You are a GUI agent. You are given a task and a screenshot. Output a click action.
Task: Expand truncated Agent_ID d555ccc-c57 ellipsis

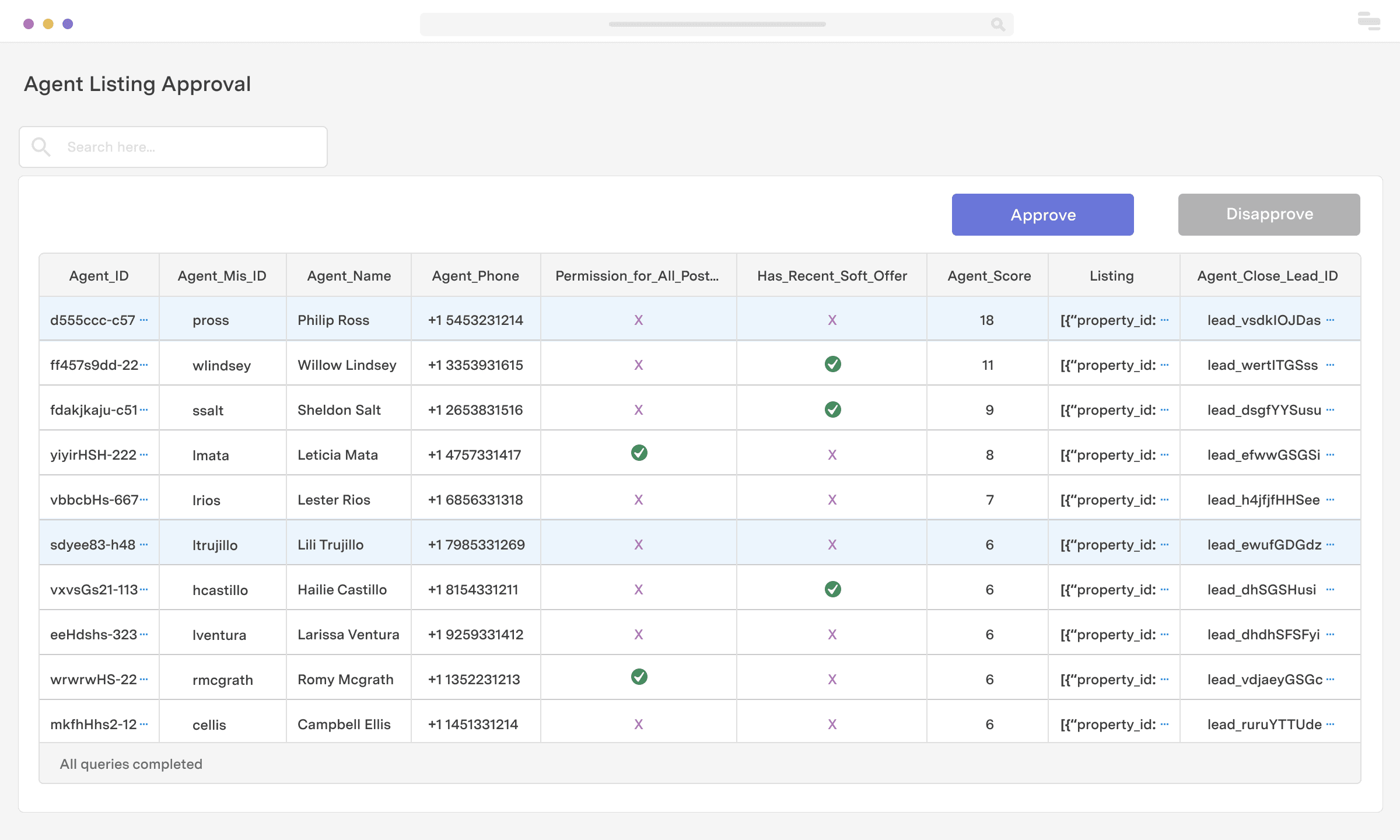point(144,320)
